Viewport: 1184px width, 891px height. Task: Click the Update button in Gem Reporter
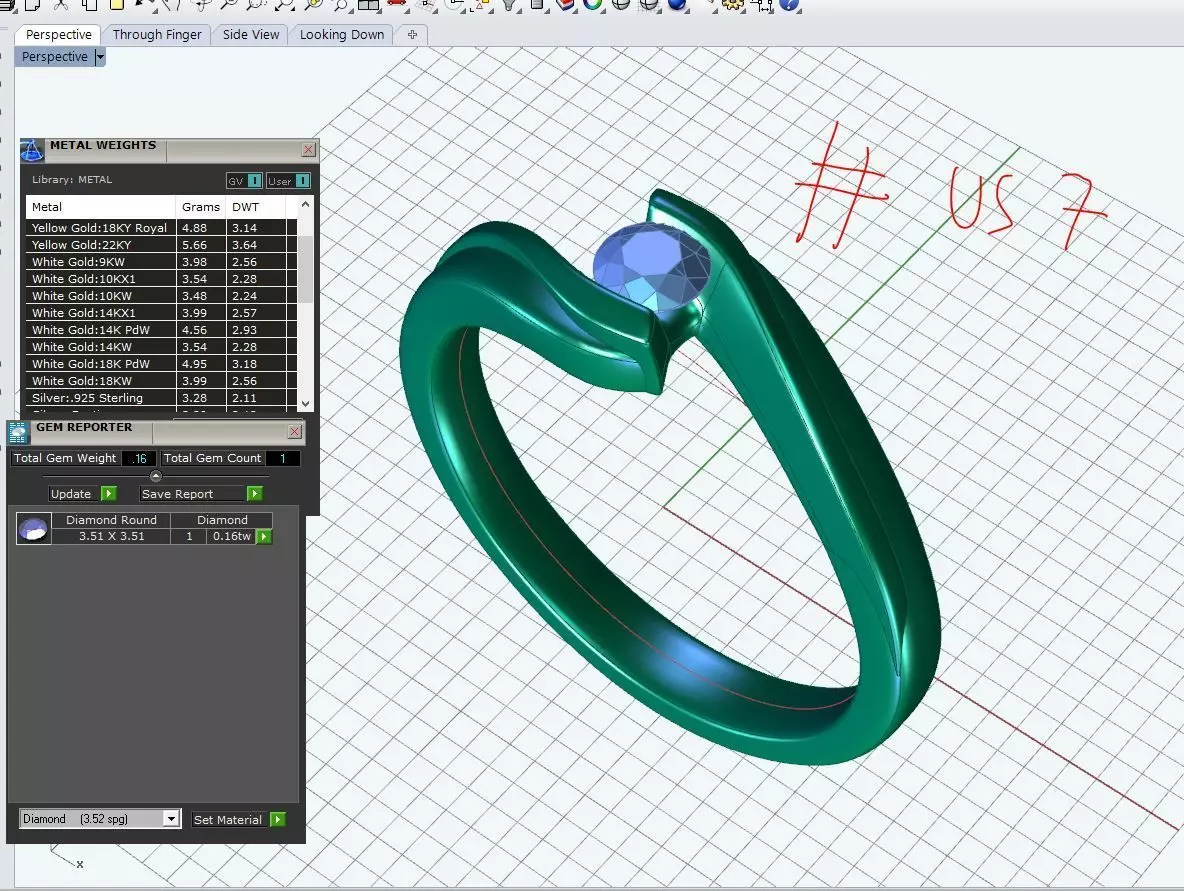coord(71,494)
